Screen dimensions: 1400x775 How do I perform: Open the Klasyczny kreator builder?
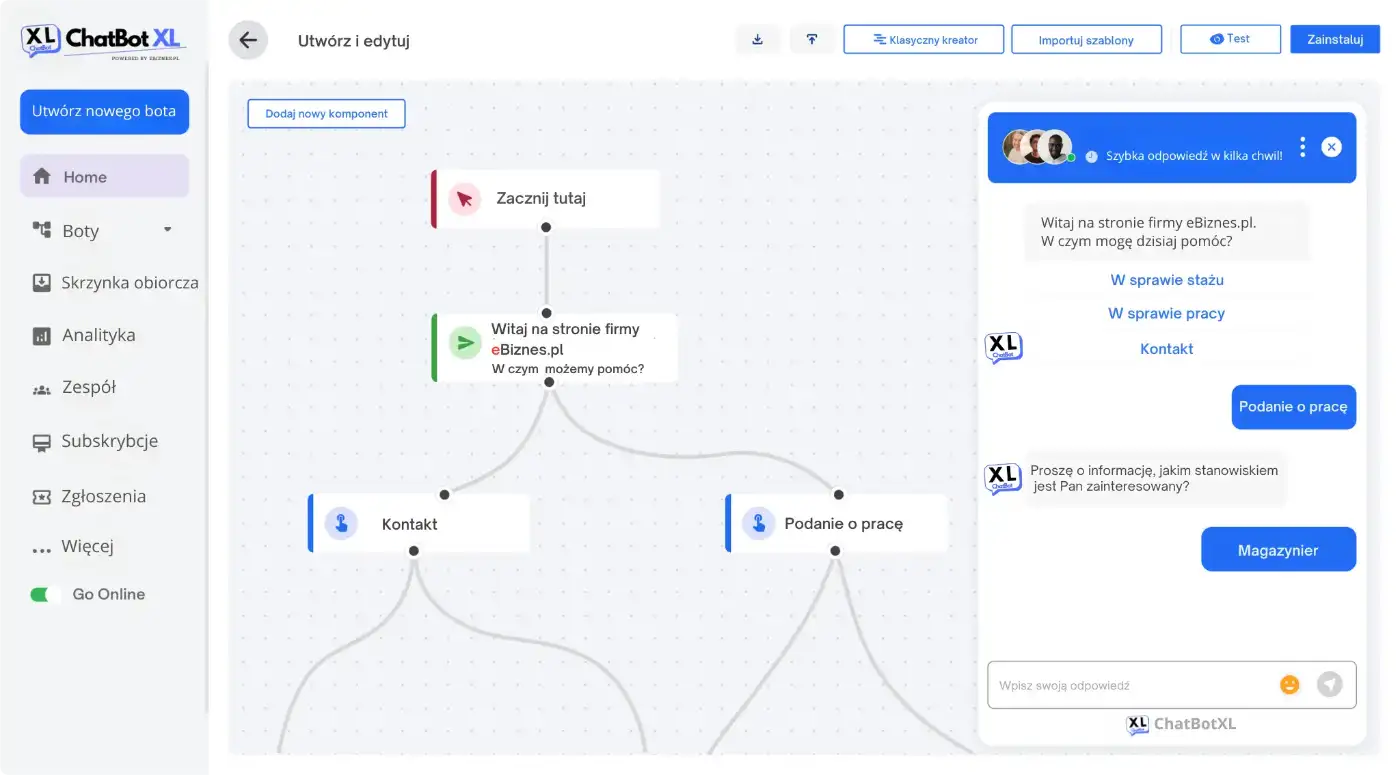[924, 40]
